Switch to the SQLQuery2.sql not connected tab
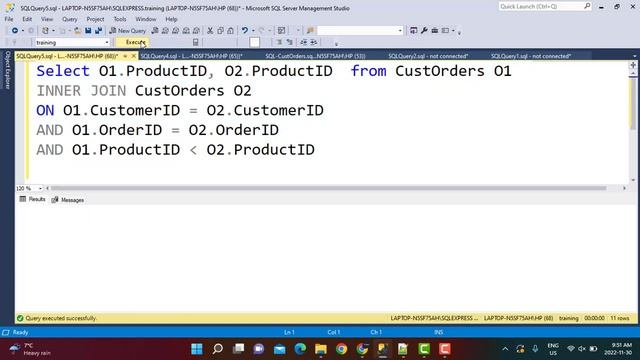Image resolution: width=640 pixels, height=360 pixels. (x=428, y=56)
